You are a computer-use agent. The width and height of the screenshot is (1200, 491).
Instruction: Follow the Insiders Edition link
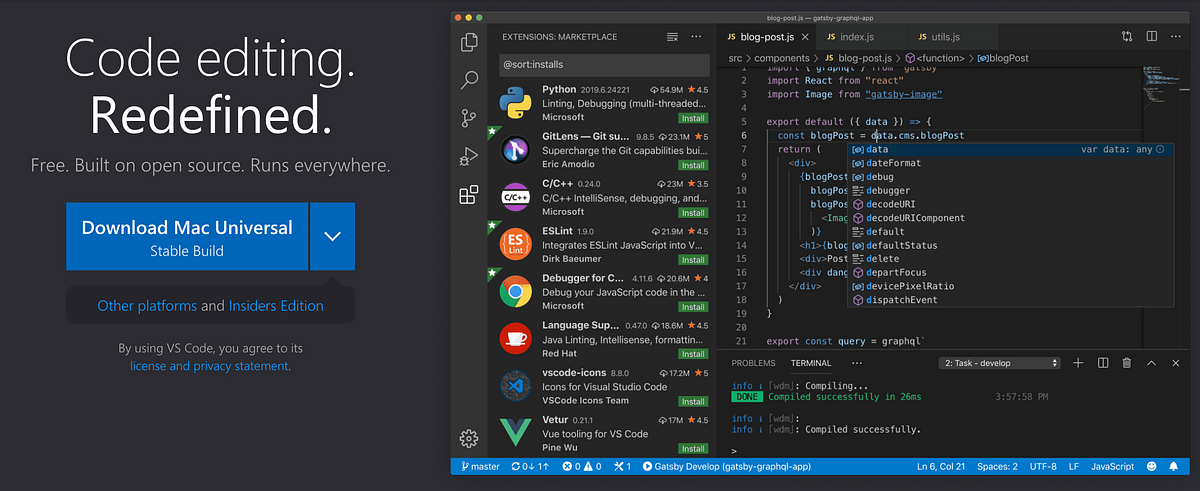pyautogui.click(x=276, y=306)
